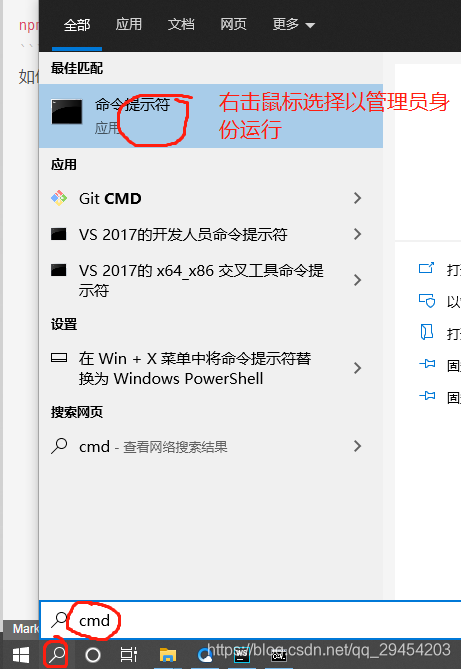Click the Open action icon in right pane
This screenshot has height=669, width=461.
(x=426, y=268)
